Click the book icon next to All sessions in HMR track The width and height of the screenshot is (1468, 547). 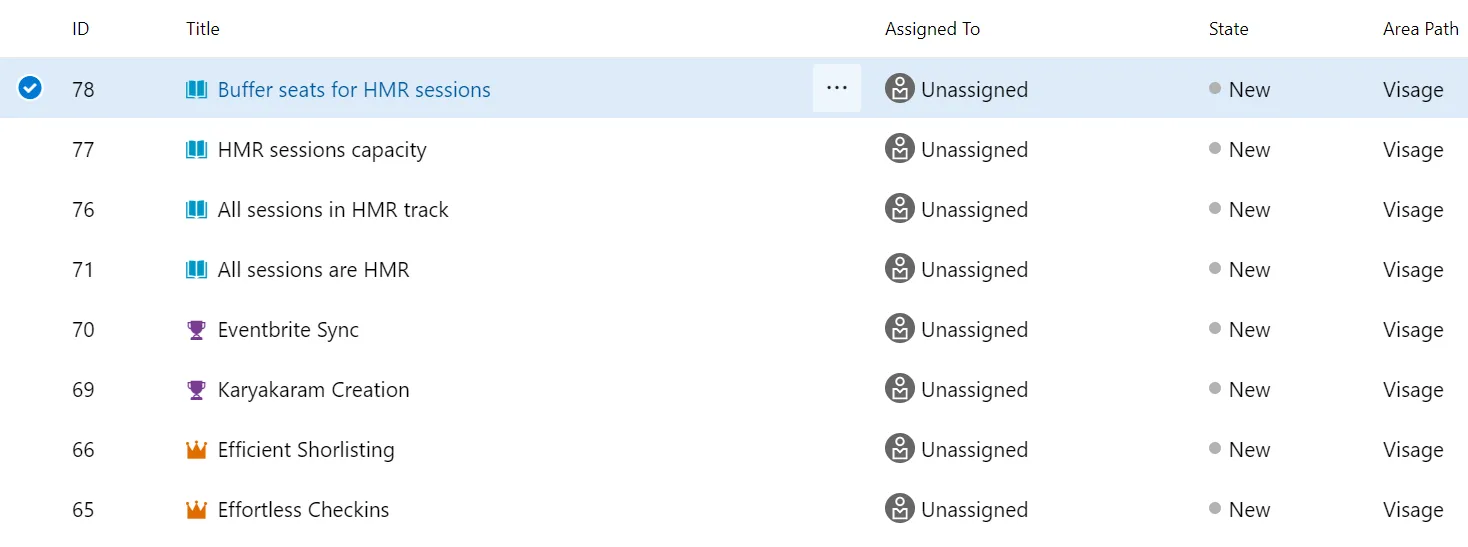197,210
